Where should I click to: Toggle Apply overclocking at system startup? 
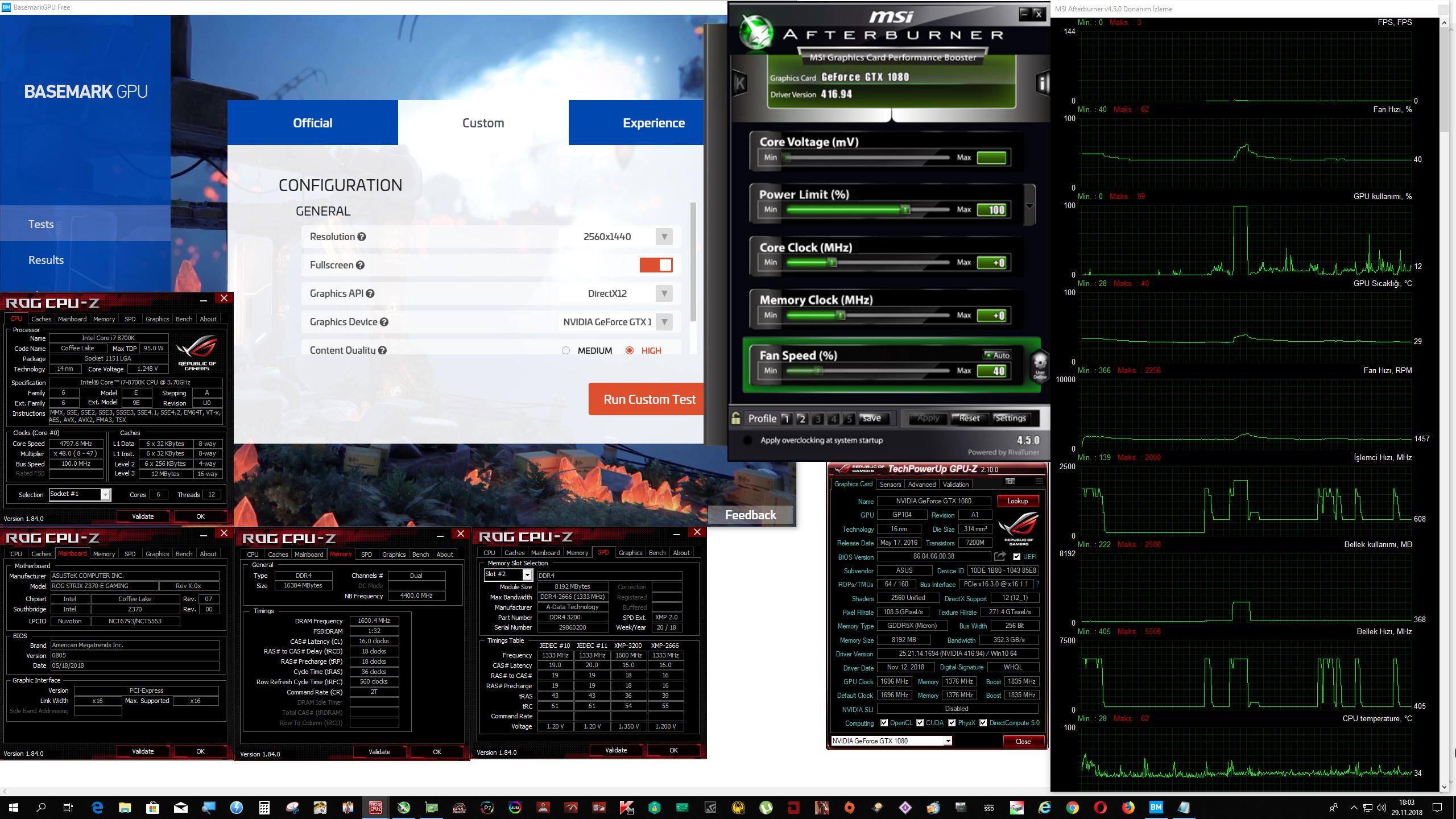tap(748, 440)
